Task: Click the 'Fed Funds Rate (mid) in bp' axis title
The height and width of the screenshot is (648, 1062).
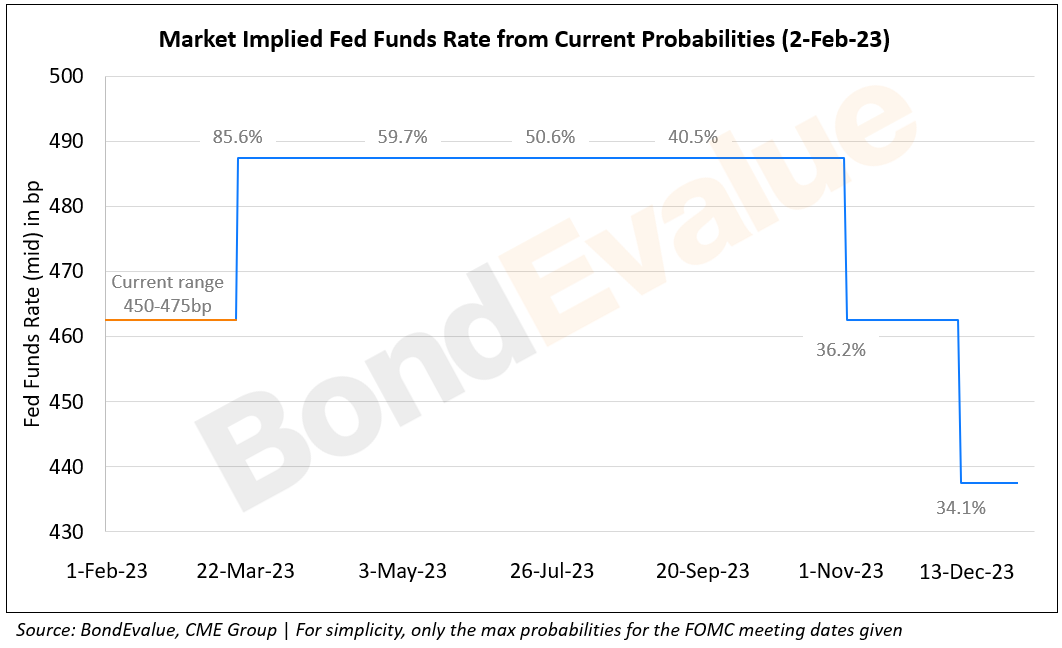Action: tap(33, 304)
